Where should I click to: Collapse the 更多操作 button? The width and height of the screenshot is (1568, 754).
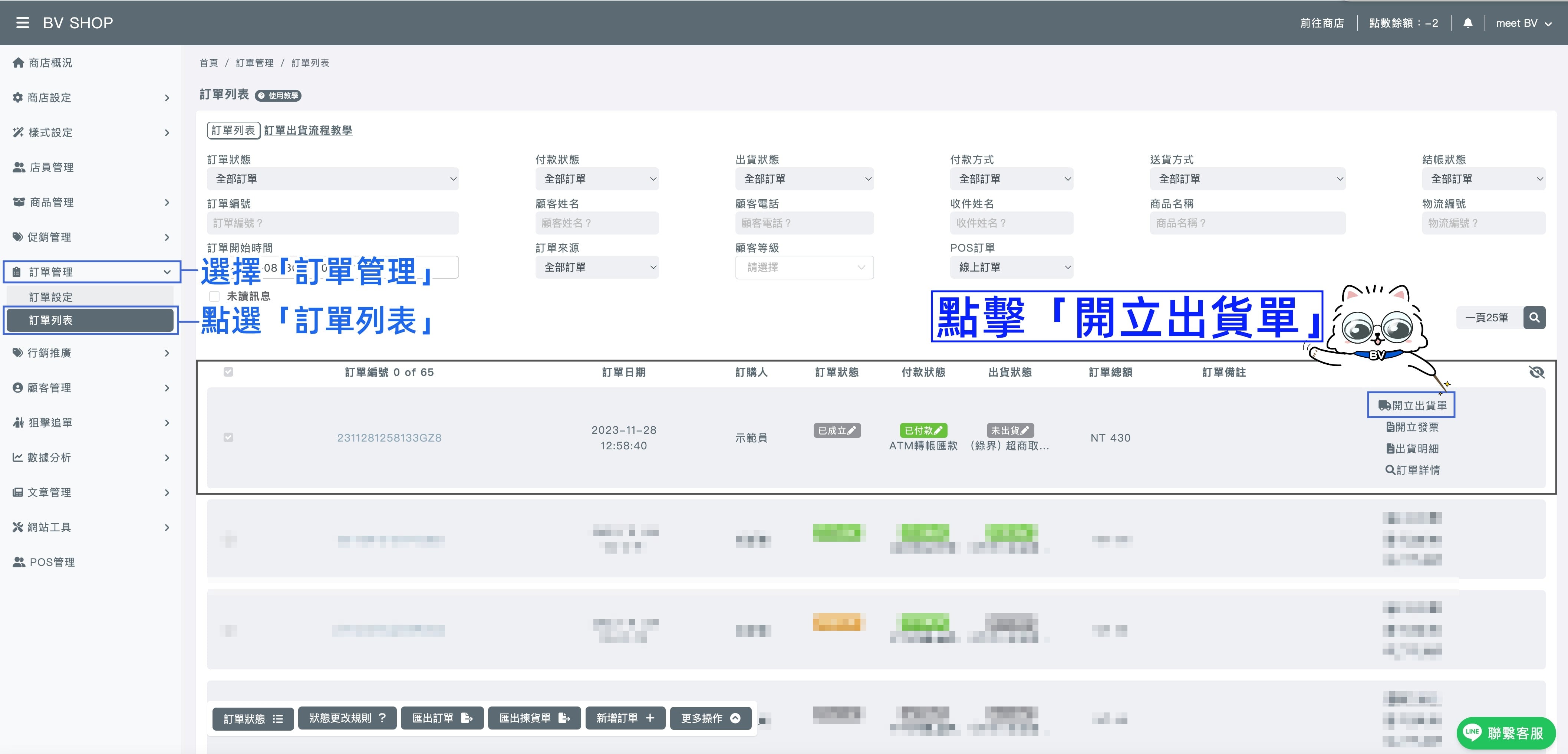[x=711, y=718]
